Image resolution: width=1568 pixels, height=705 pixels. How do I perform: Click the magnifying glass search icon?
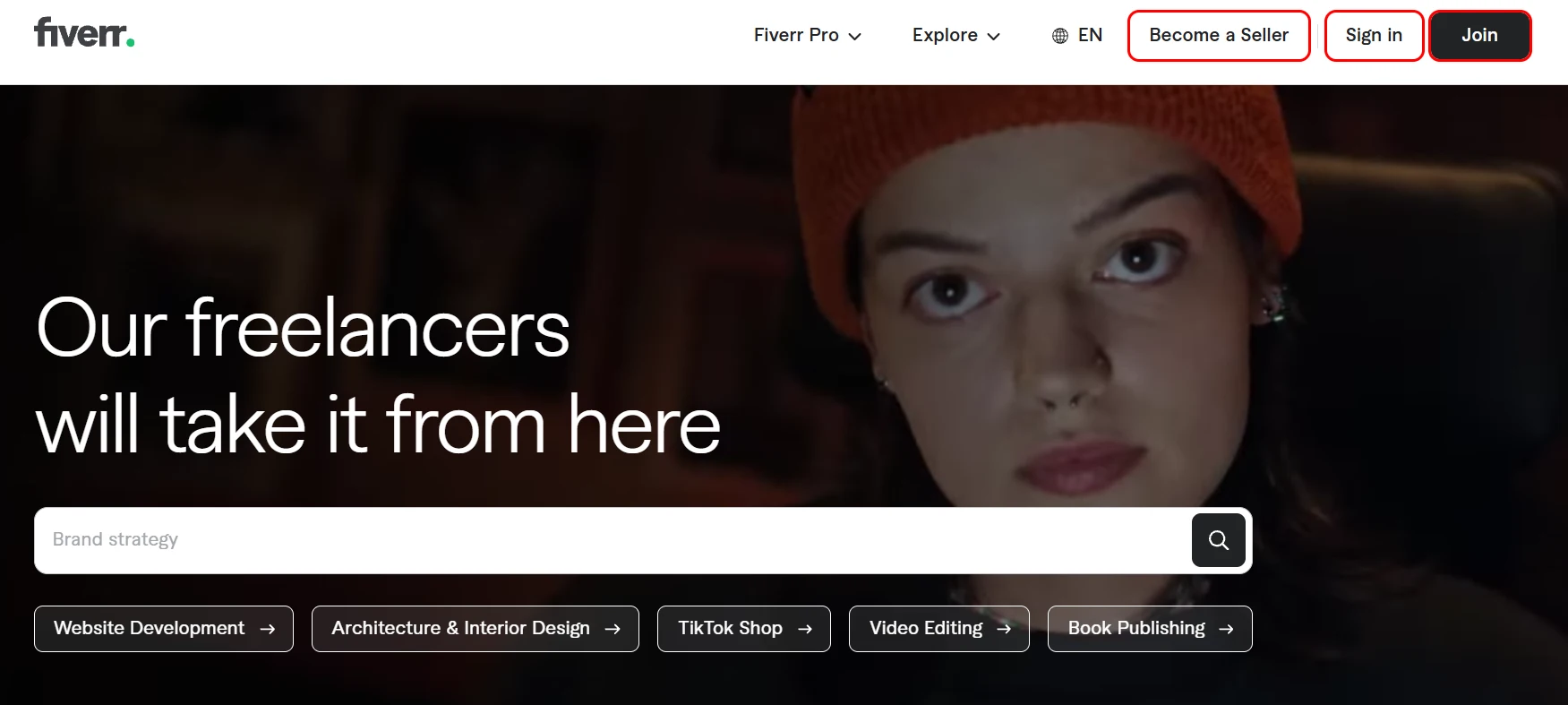pos(1218,540)
